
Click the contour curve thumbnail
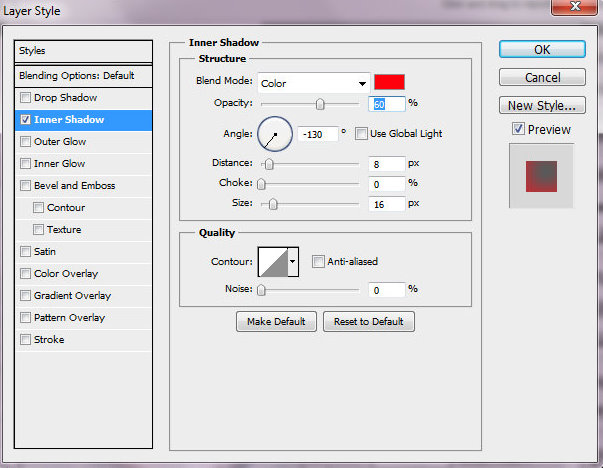point(274,262)
